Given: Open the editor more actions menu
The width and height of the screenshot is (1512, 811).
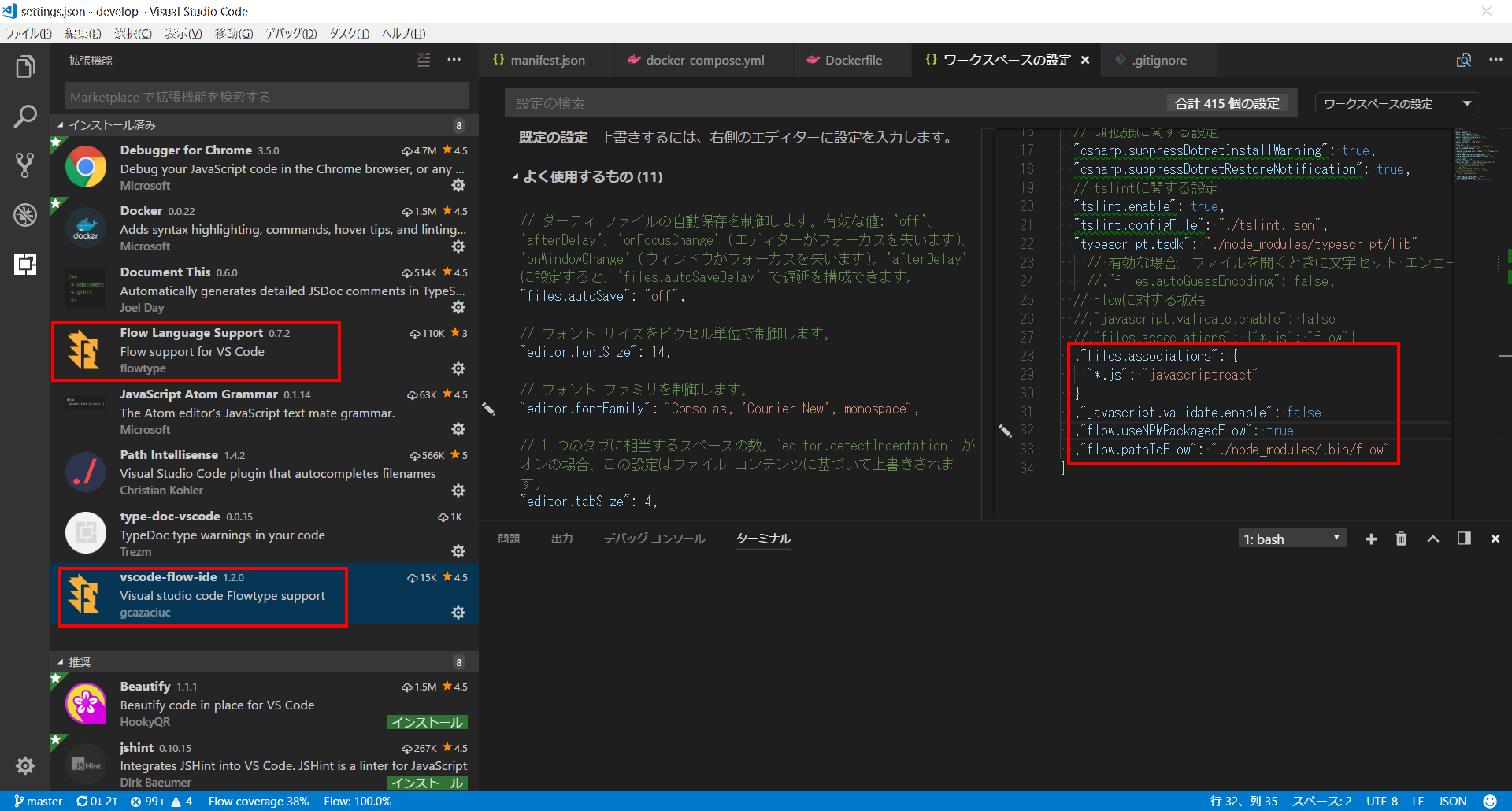Looking at the screenshot, I should point(1495,60).
